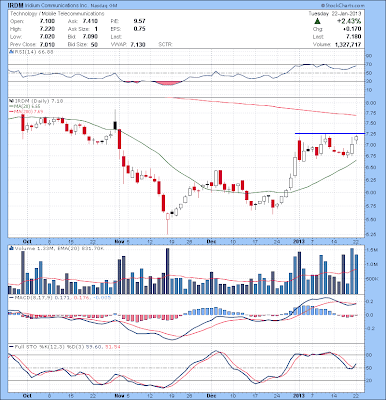The image size is (386, 400).
Task: Click the Oct label on the bottom date axis
Action: pos(26,395)
